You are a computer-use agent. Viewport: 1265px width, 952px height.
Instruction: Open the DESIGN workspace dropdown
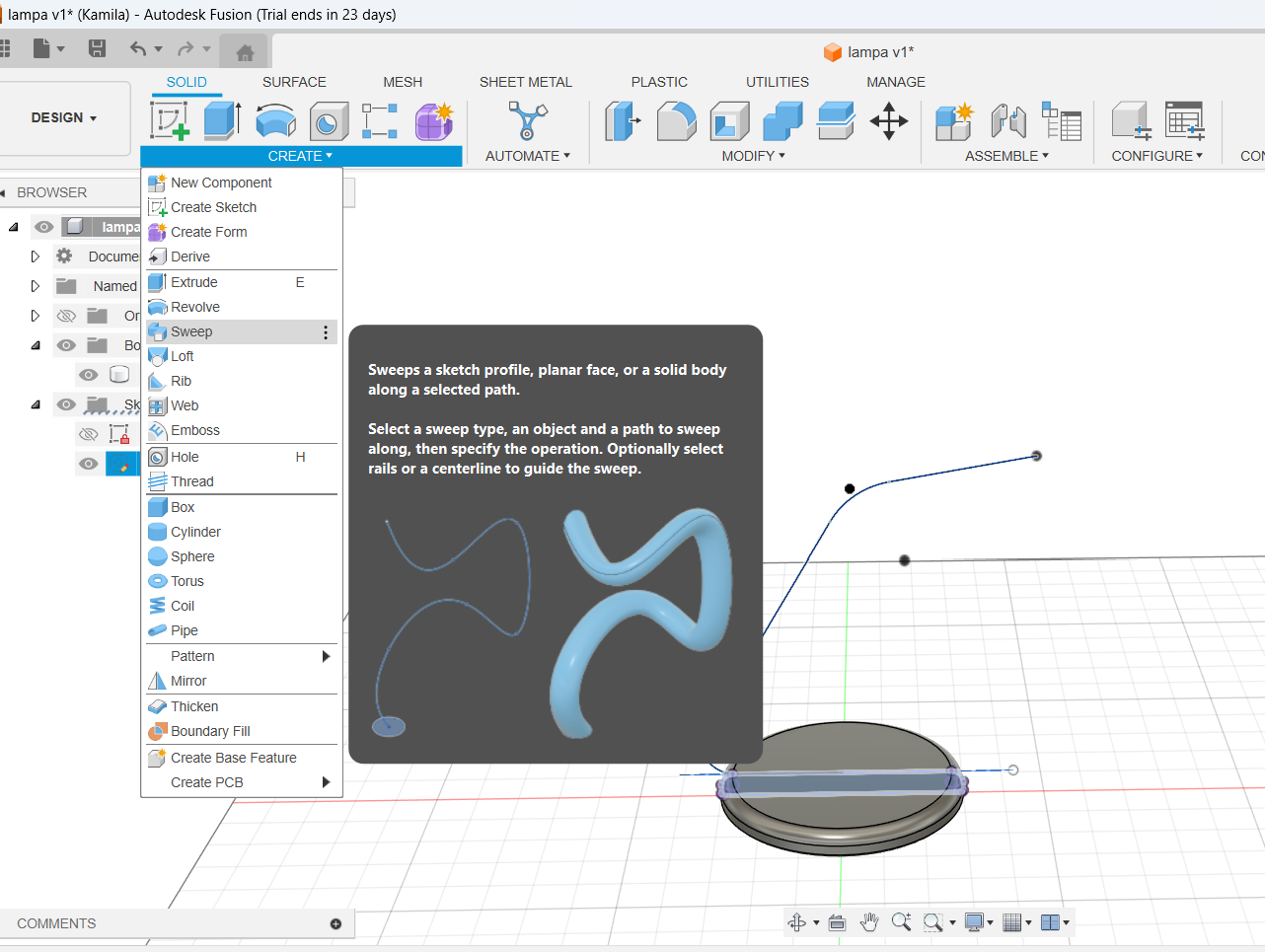64,117
